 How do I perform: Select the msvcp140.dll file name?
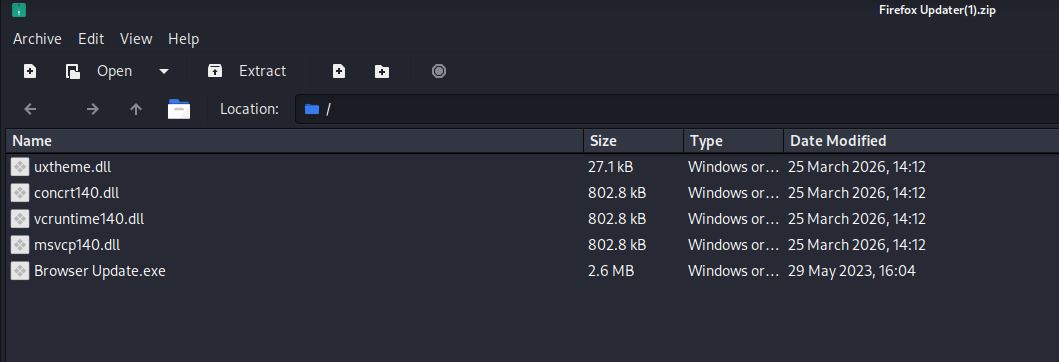(77, 244)
